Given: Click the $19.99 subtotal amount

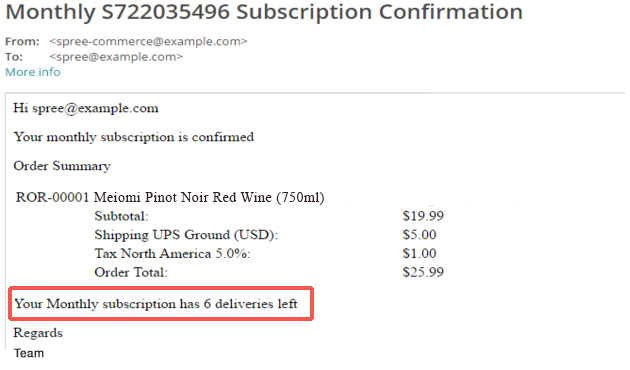Looking at the screenshot, I should [423, 216].
